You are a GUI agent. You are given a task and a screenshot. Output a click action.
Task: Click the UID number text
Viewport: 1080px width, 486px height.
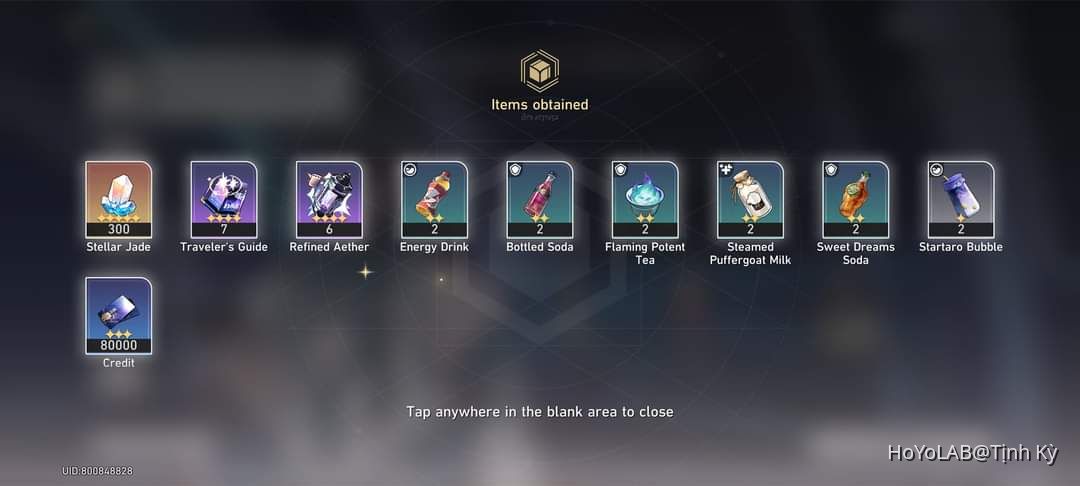click(97, 471)
